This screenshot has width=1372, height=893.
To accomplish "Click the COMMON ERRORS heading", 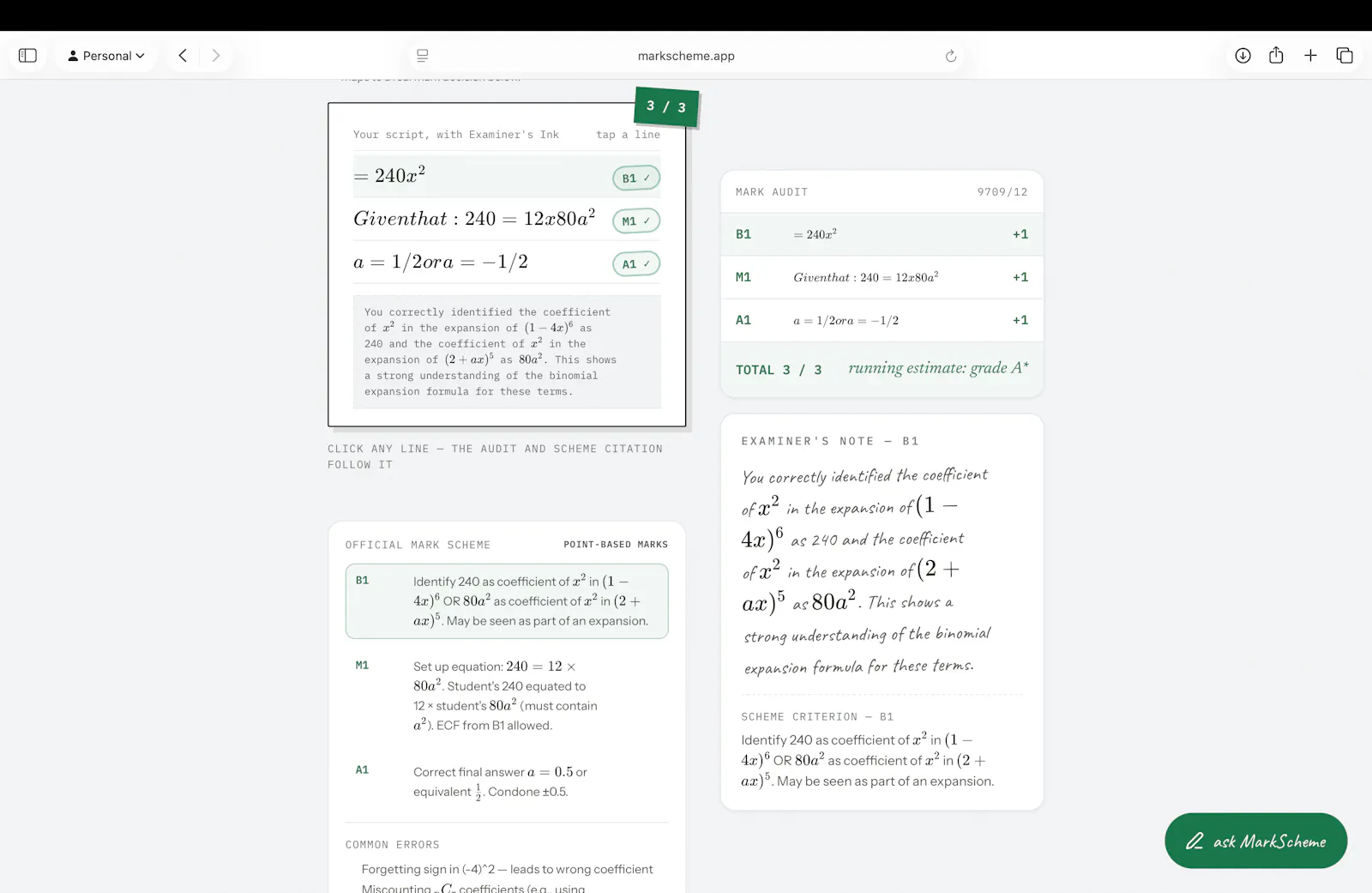I will (x=393, y=845).
